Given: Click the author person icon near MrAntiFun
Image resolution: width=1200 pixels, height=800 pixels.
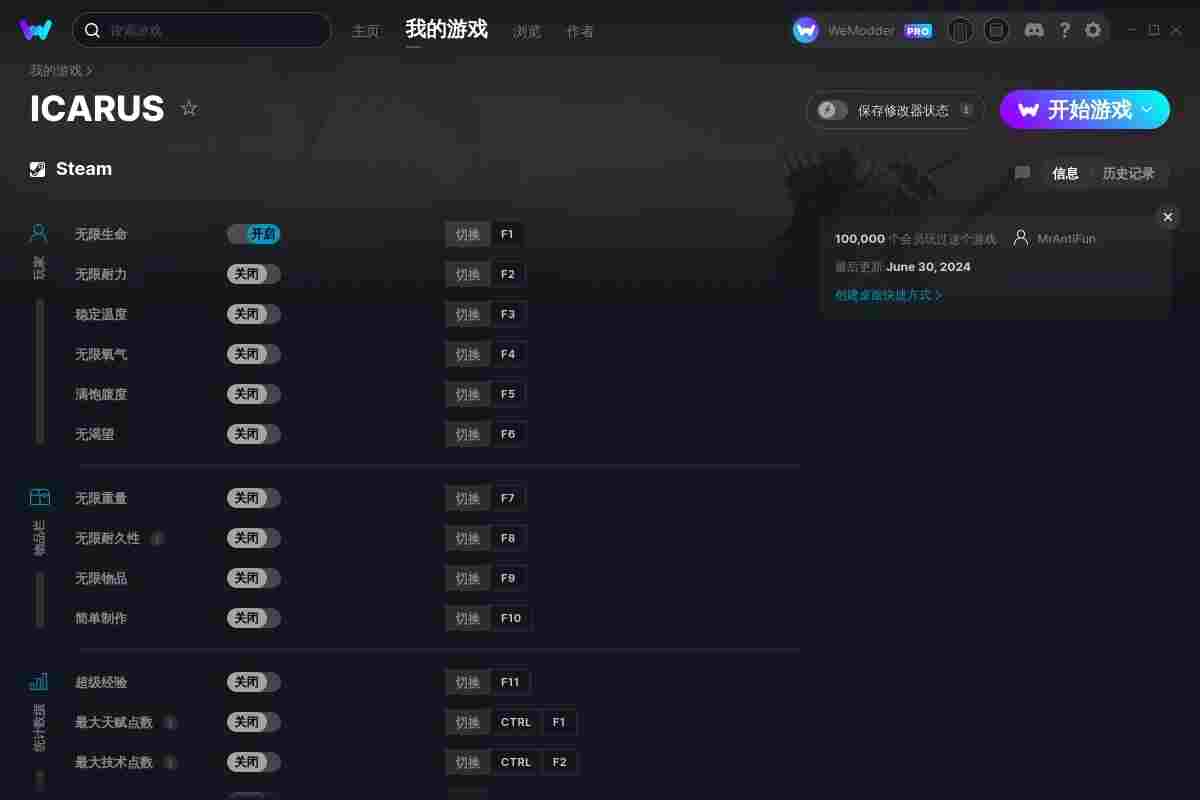Looking at the screenshot, I should [x=1021, y=238].
